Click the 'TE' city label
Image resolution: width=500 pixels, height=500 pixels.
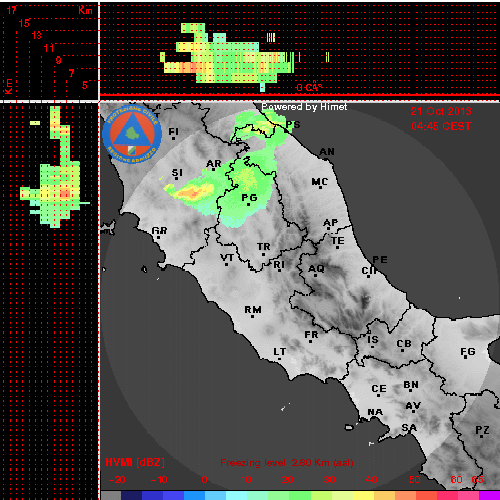pos(338,240)
